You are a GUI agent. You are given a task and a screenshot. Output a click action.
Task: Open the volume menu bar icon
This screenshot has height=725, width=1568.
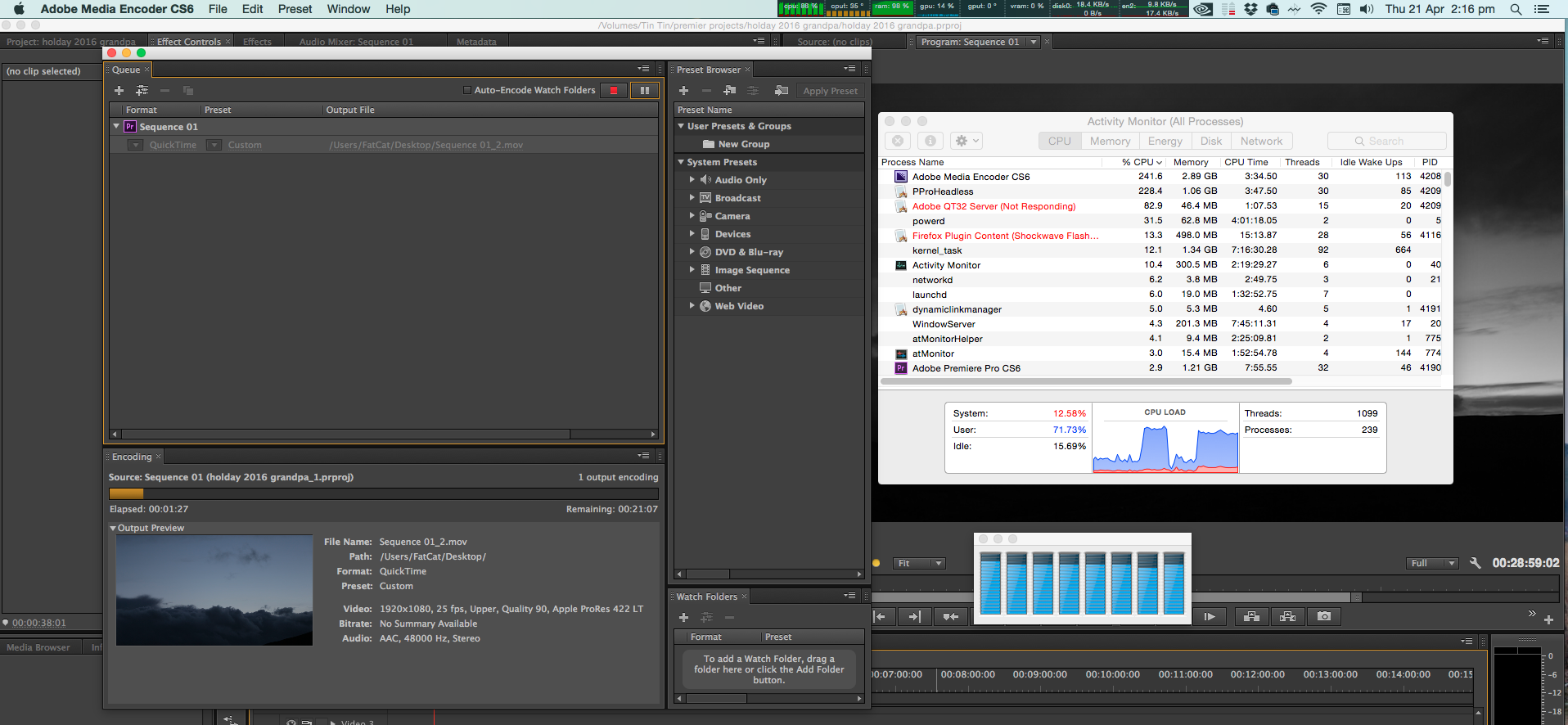1367,9
